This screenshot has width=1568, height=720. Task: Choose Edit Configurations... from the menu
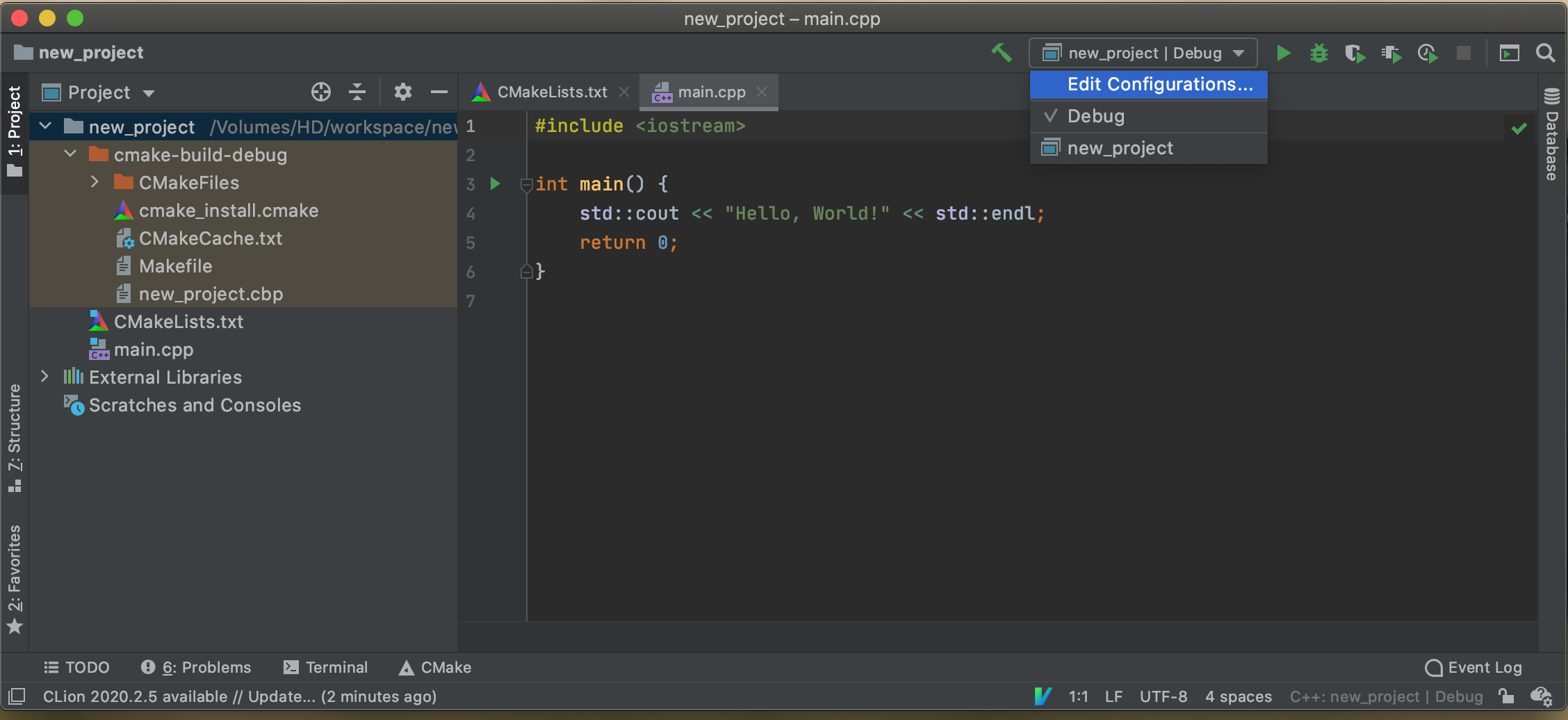click(1159, 84)
